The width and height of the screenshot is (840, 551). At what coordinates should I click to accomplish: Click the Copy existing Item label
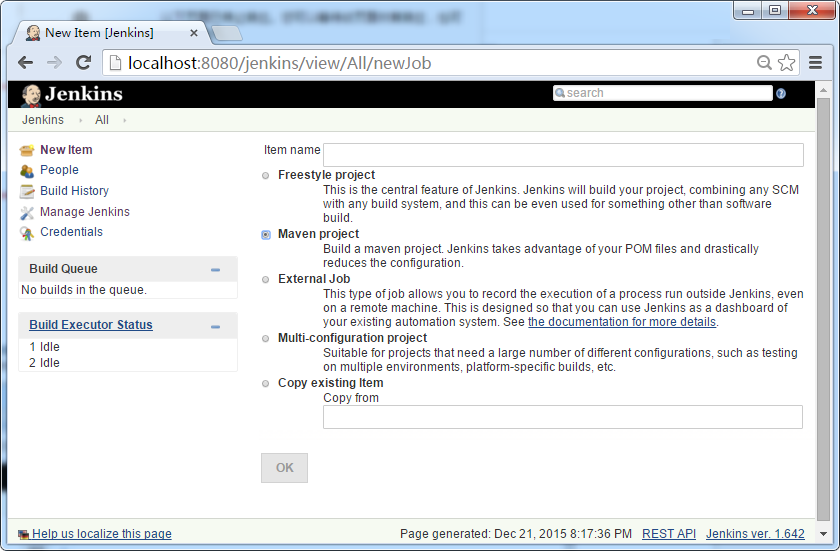coord(331,383)
